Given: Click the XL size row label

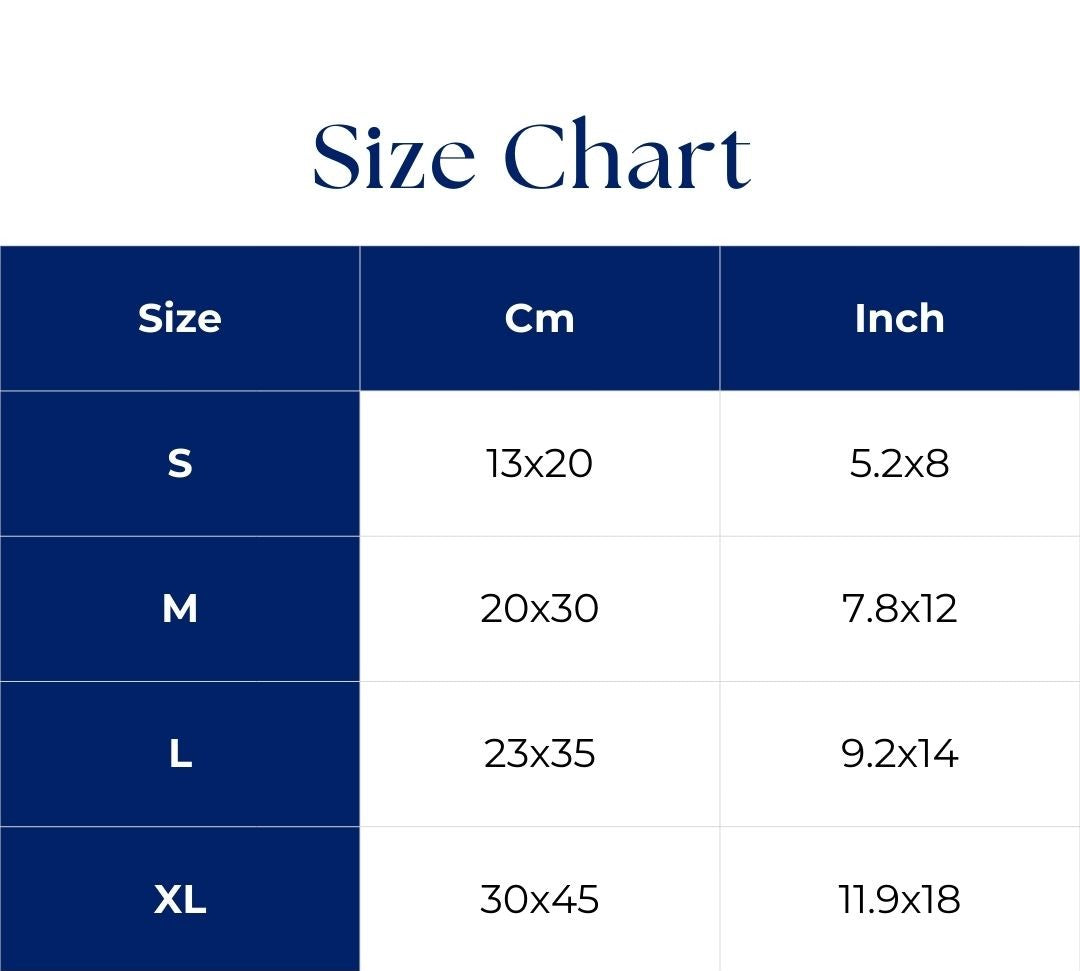Looking at the screenshot, I should point(180,899).
